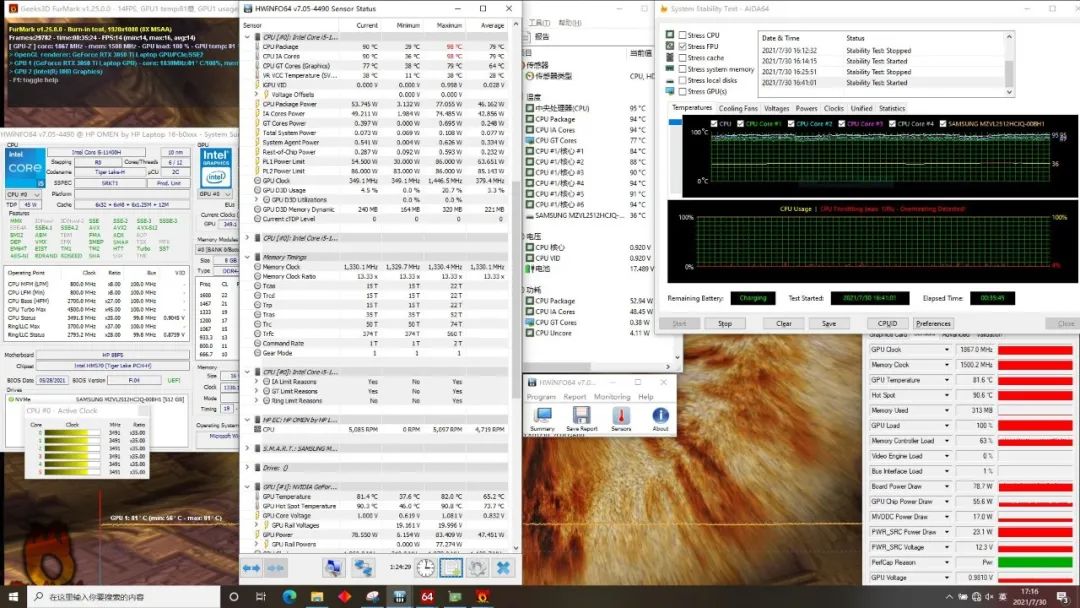Click AIDA64 red 64 taskbar icon

click(427, 596)
